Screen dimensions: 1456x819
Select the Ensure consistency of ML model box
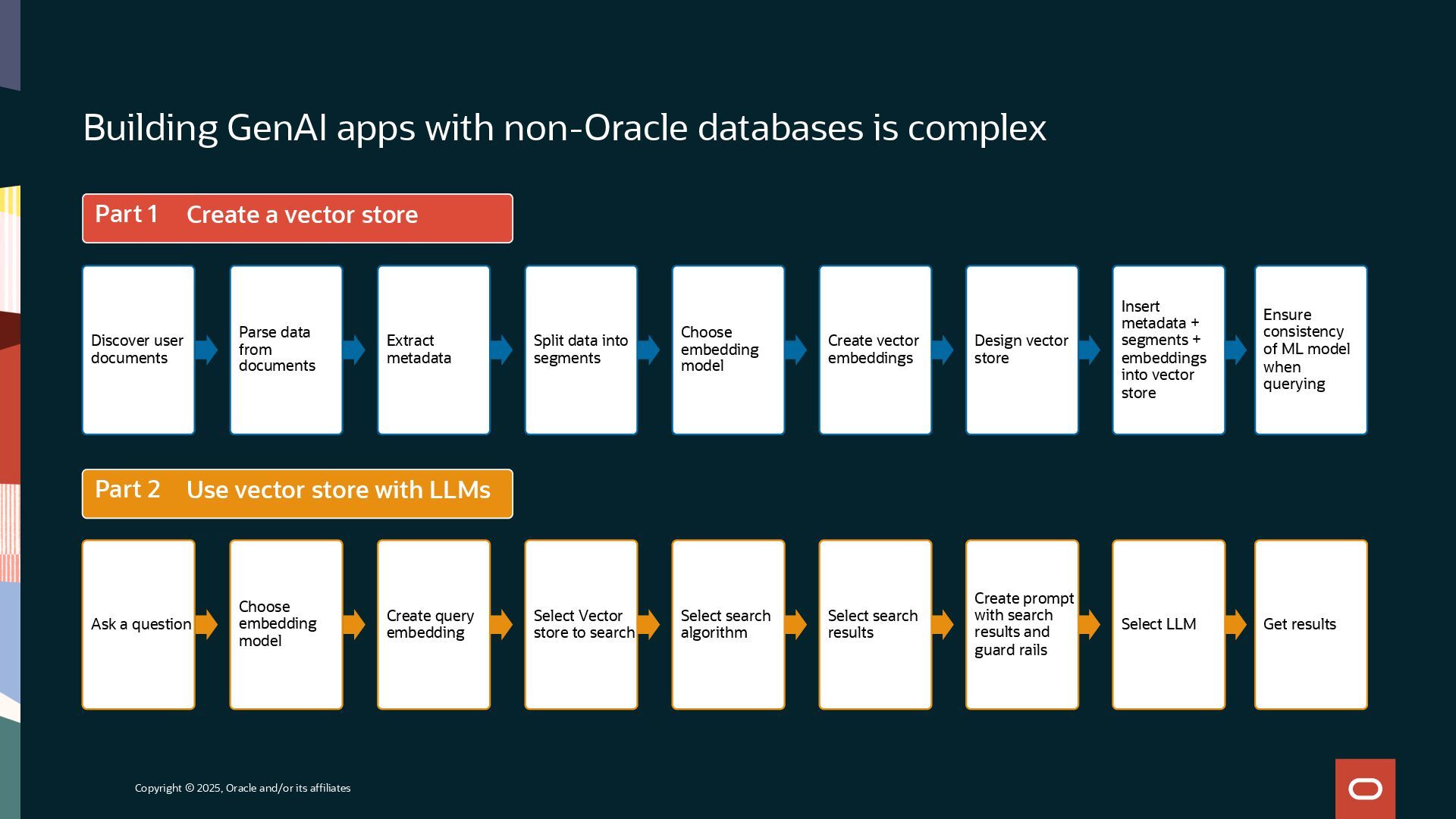1310,350
